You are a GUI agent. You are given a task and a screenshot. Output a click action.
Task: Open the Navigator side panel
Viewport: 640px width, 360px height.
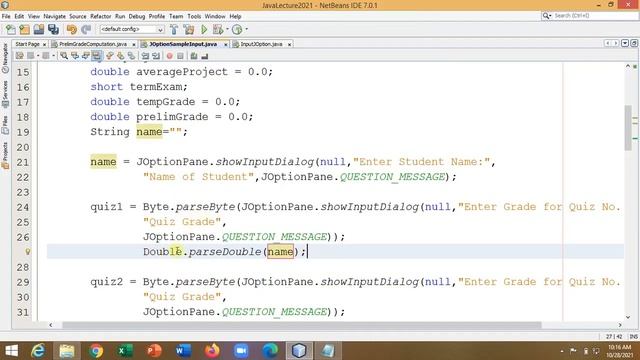(5, 58)
